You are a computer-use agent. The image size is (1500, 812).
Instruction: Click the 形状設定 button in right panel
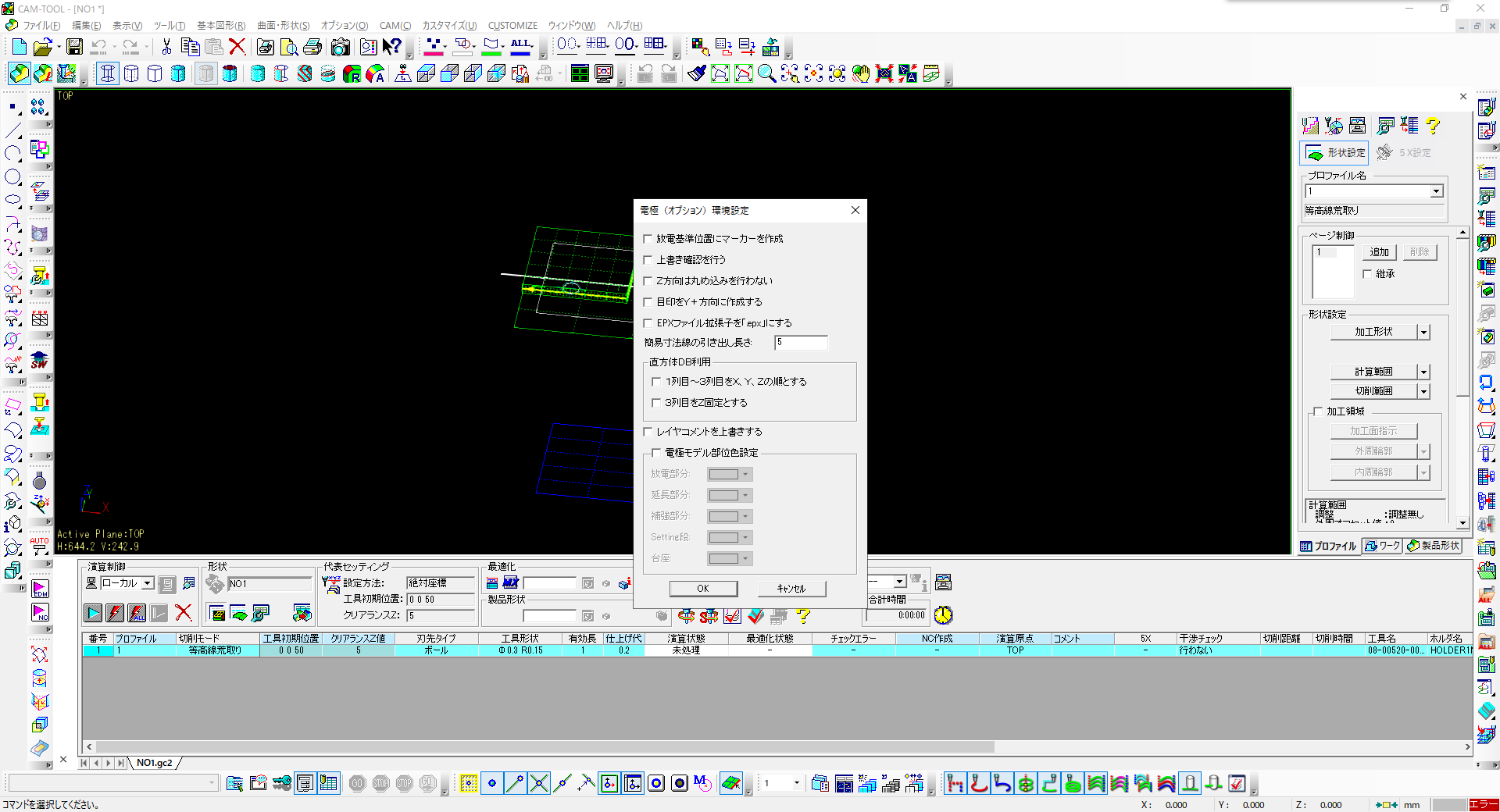[1335, 152]
